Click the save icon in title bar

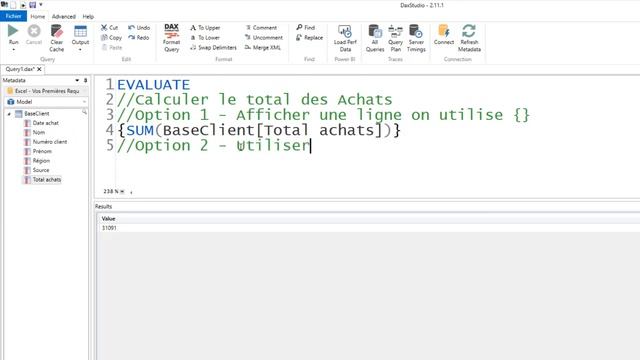[x=32, y=5]
